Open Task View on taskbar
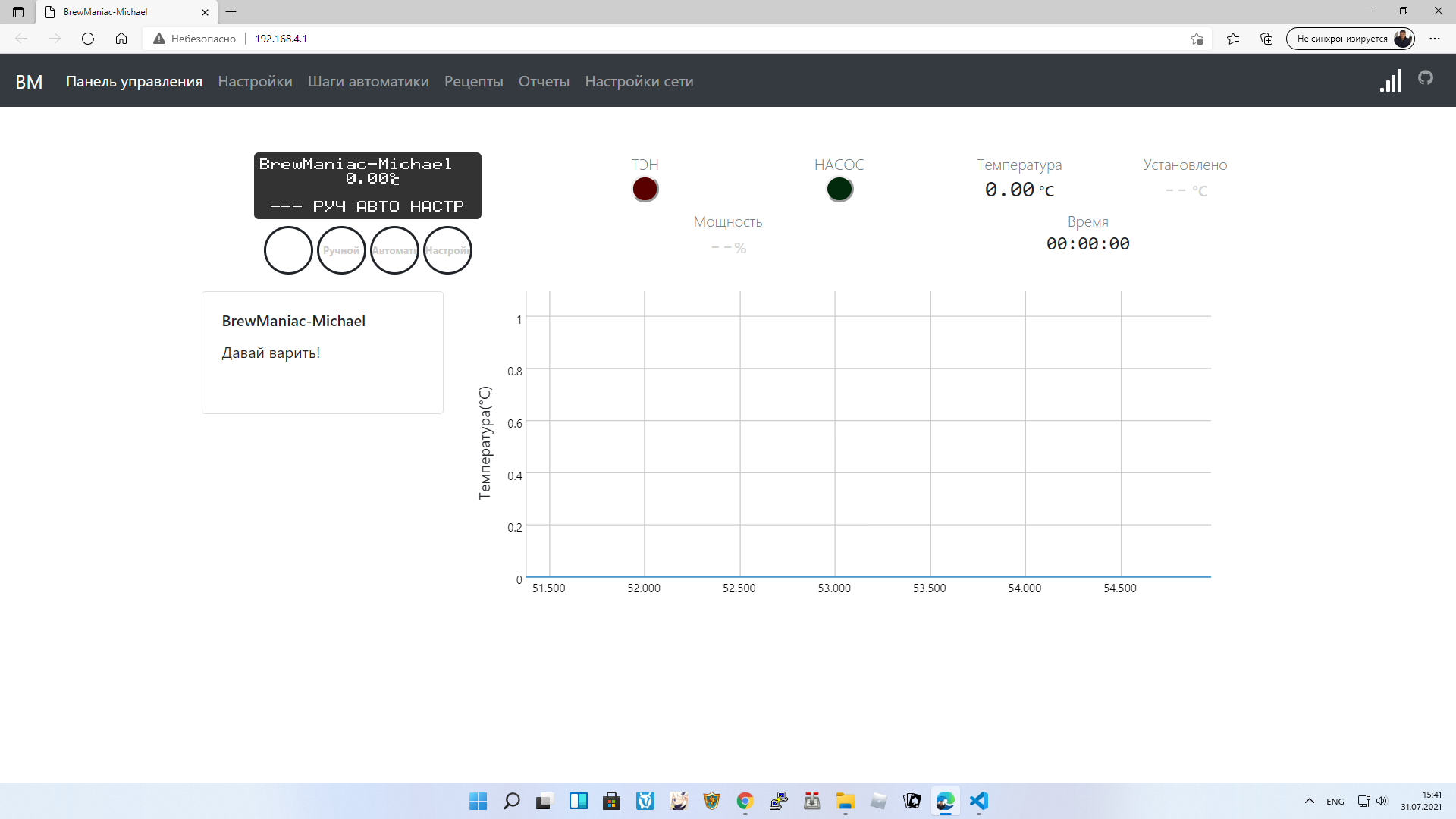 (544, 801)
